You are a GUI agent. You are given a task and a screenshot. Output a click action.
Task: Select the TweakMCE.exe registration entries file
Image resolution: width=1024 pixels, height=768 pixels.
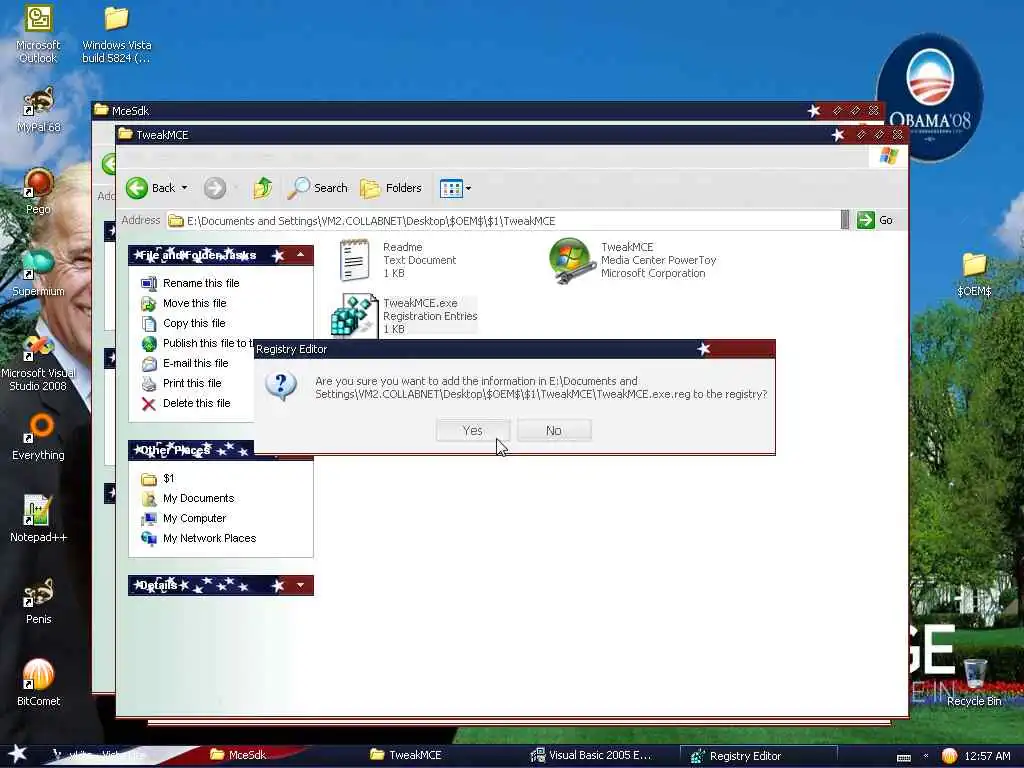pyautogui.click(x=404, y=315)
